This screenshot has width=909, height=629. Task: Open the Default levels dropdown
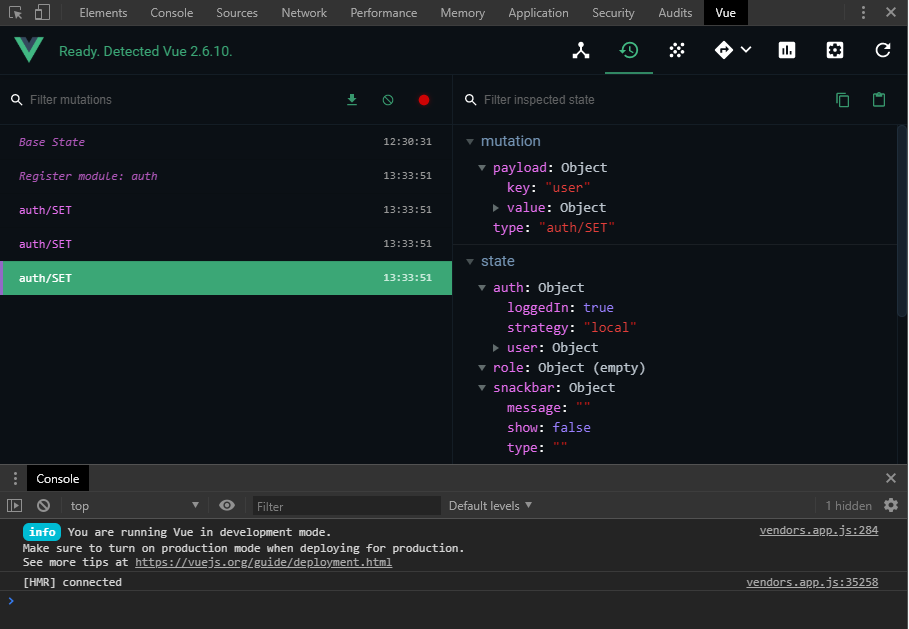490,506
